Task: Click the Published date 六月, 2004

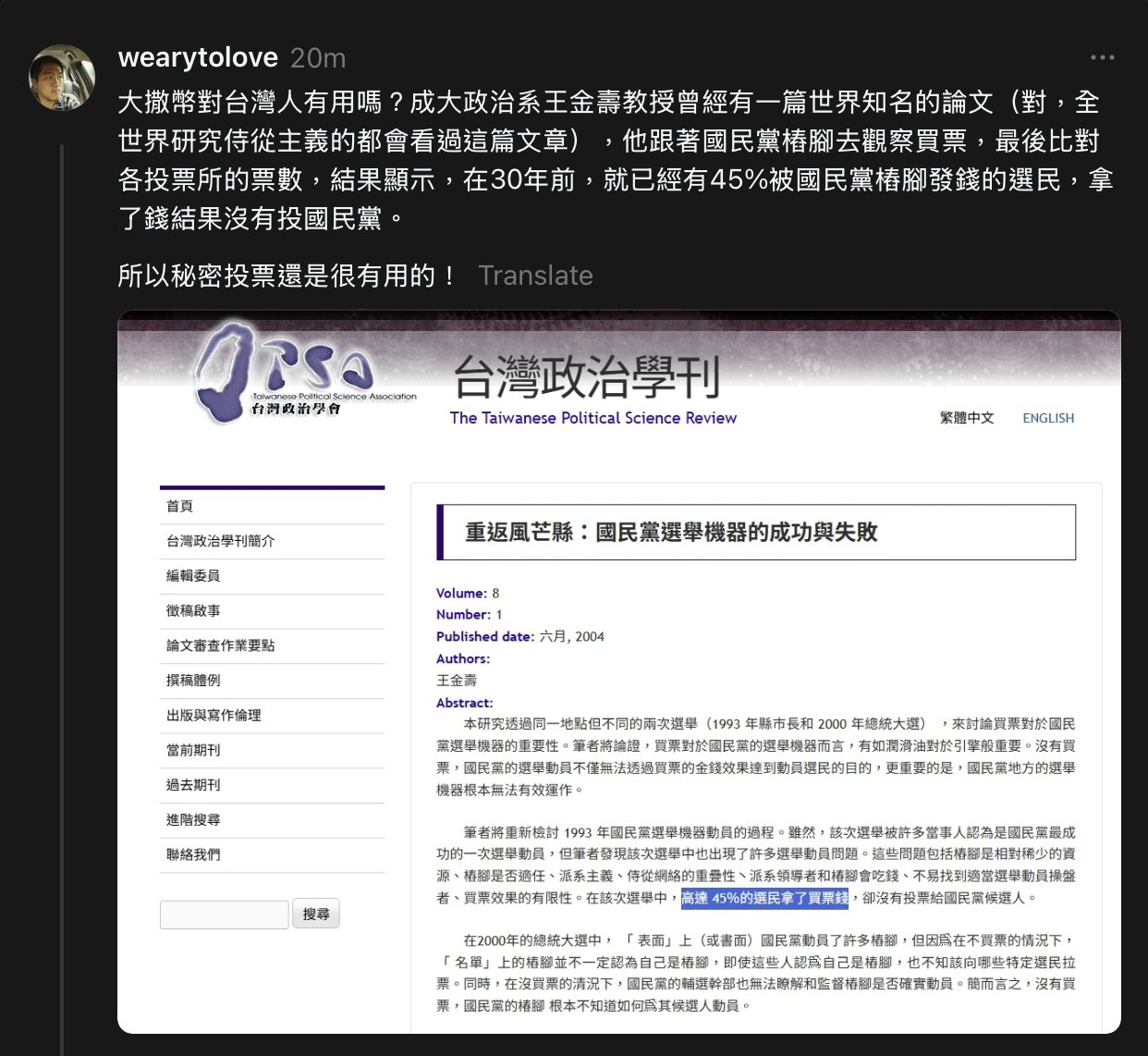Action: pyautogui.click(x=520, y=637)
